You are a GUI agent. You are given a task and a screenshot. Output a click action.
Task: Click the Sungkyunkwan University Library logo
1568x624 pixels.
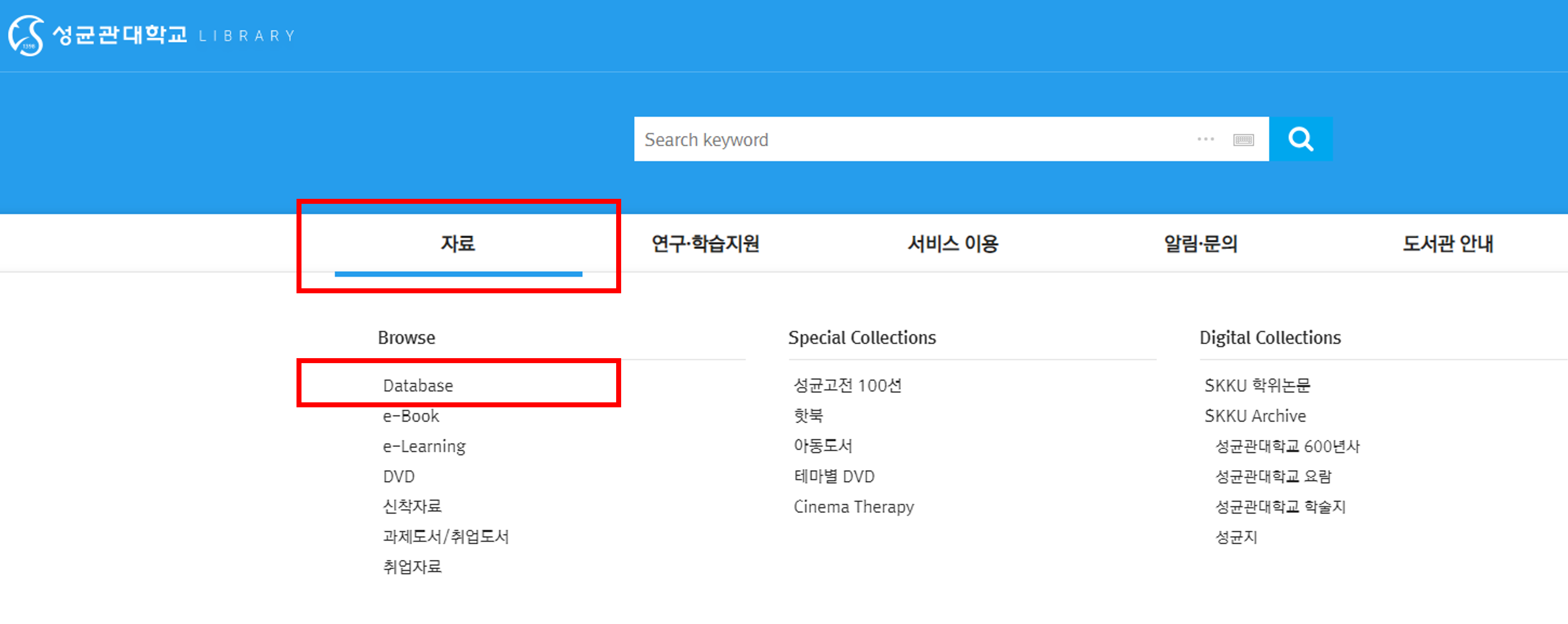click(152, 35)
